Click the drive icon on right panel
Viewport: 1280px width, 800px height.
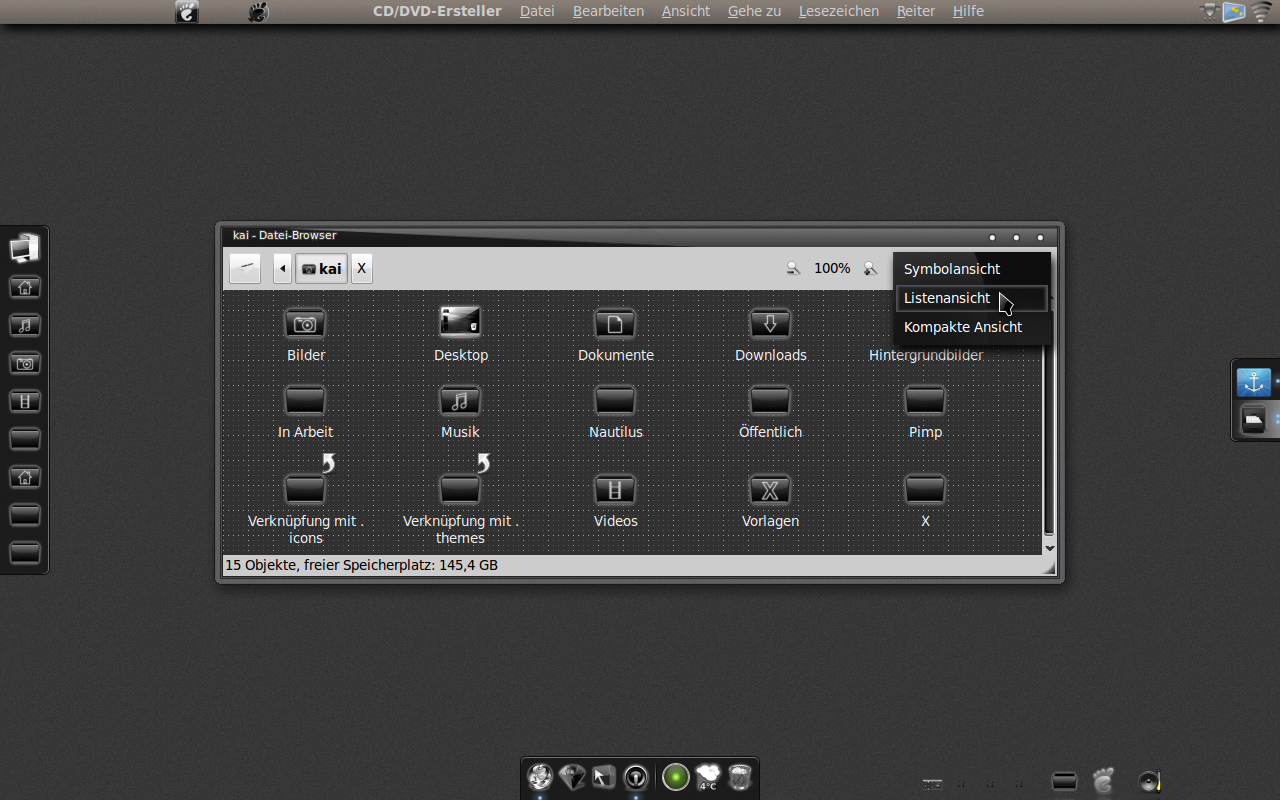pos(1254,419)
